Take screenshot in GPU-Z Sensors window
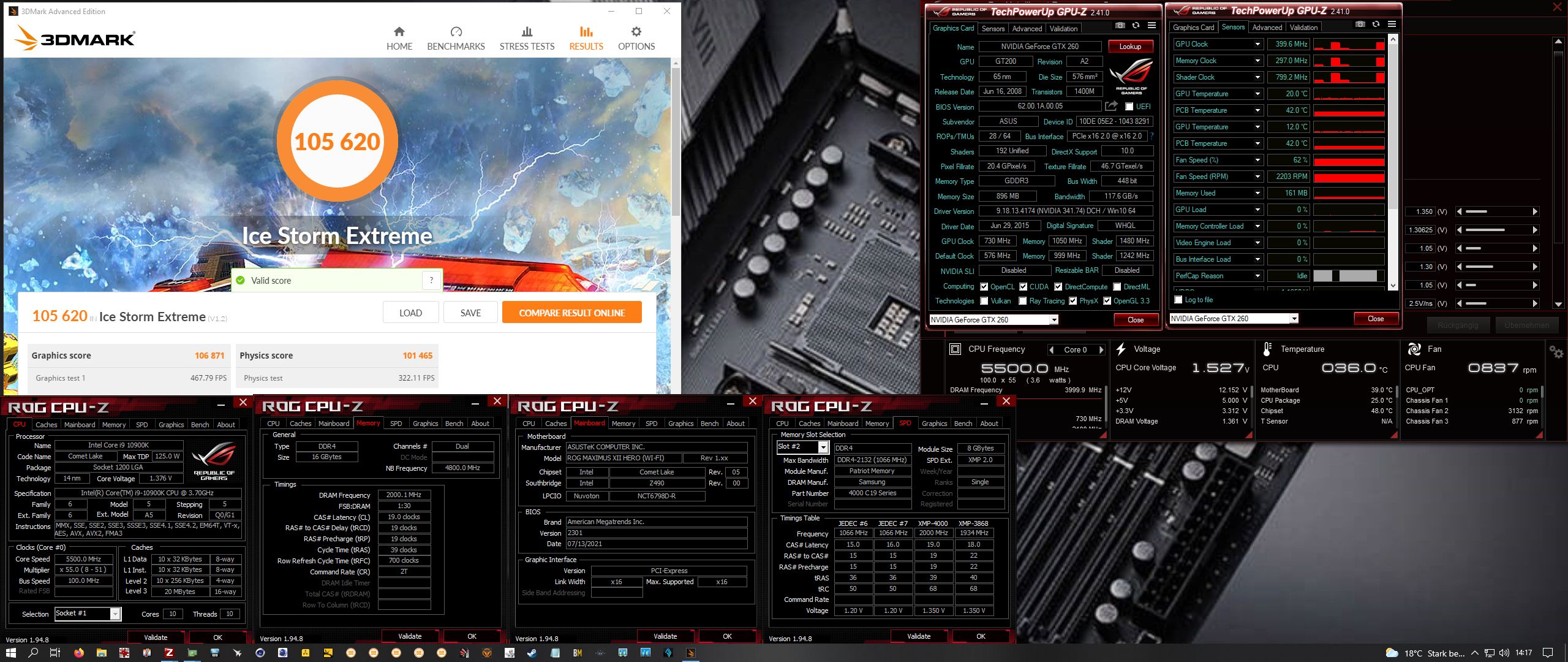This screenshot has height=662, width=1568. pyautogui.click(x=1360, y=25)
